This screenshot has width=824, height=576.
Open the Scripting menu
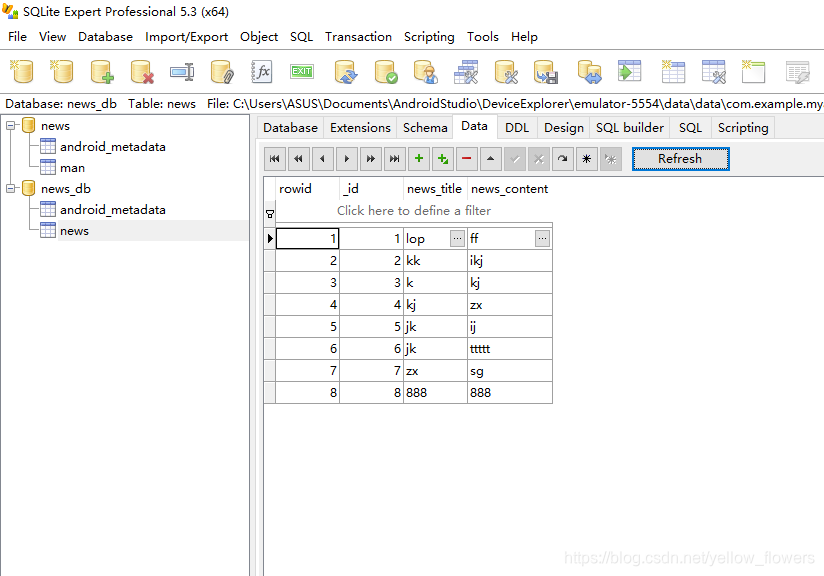[x=429, y=37]
